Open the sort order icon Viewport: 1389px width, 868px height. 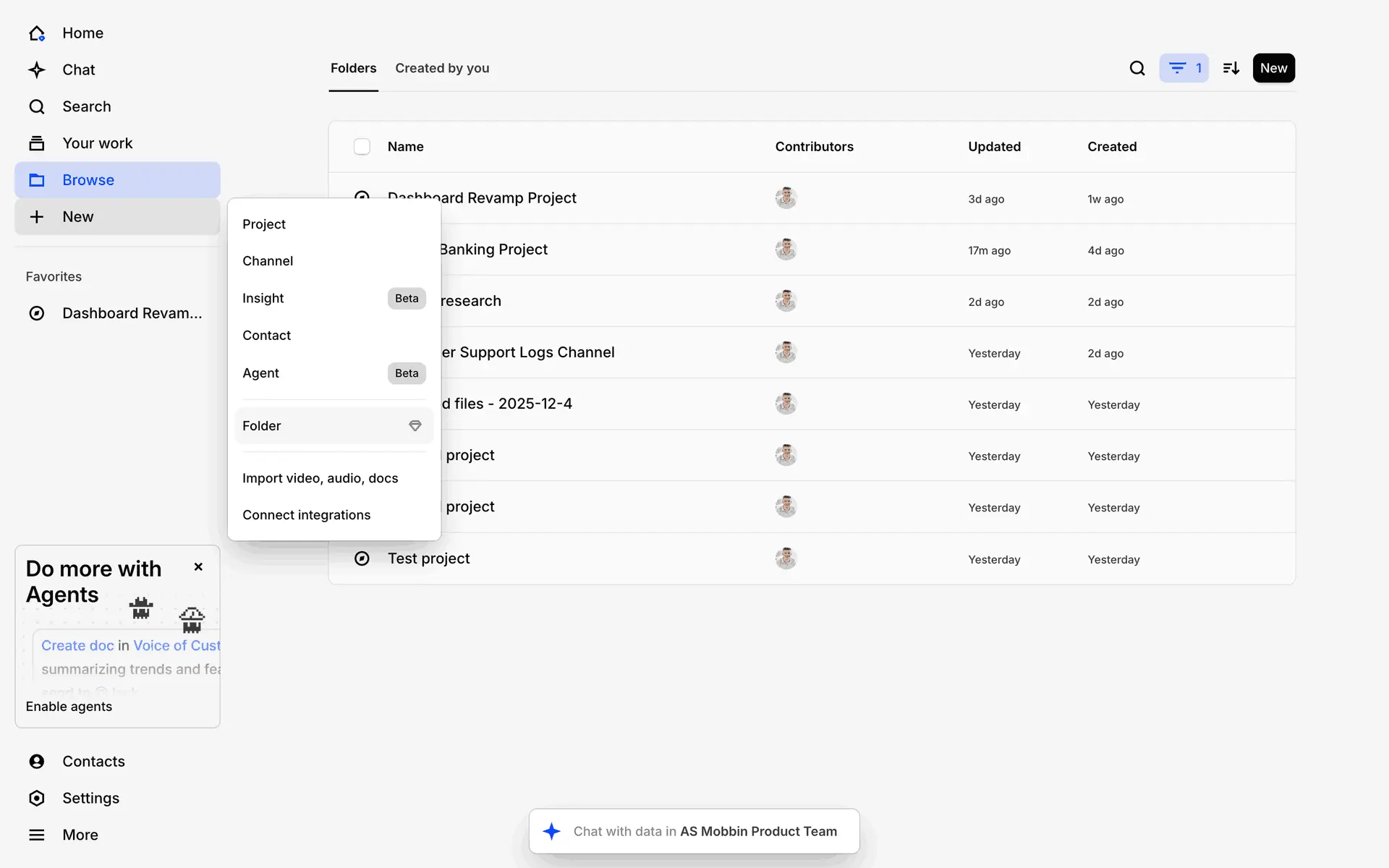click(1231, 68)
